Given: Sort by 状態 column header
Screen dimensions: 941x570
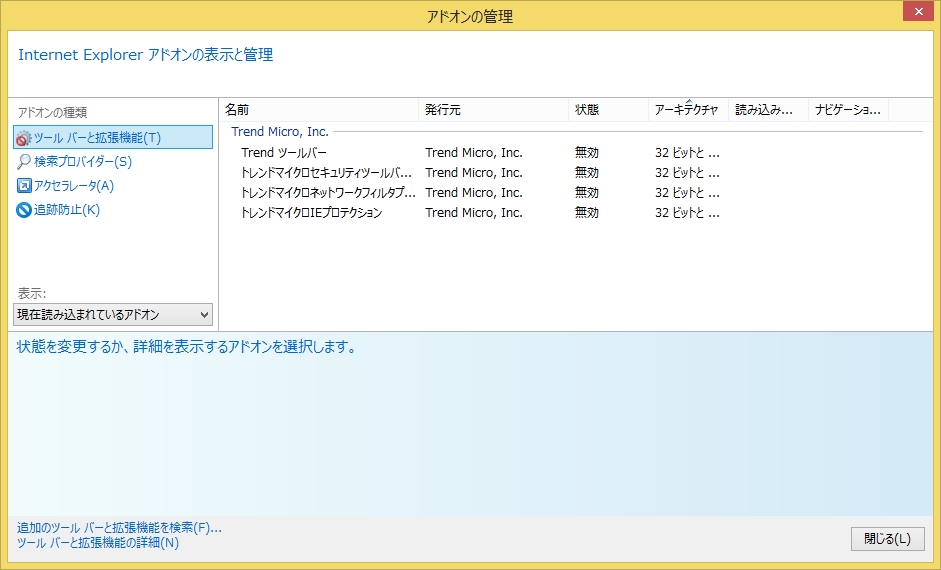Looking at the screenshot, I should pyautogui.click(x=609, y=110).
